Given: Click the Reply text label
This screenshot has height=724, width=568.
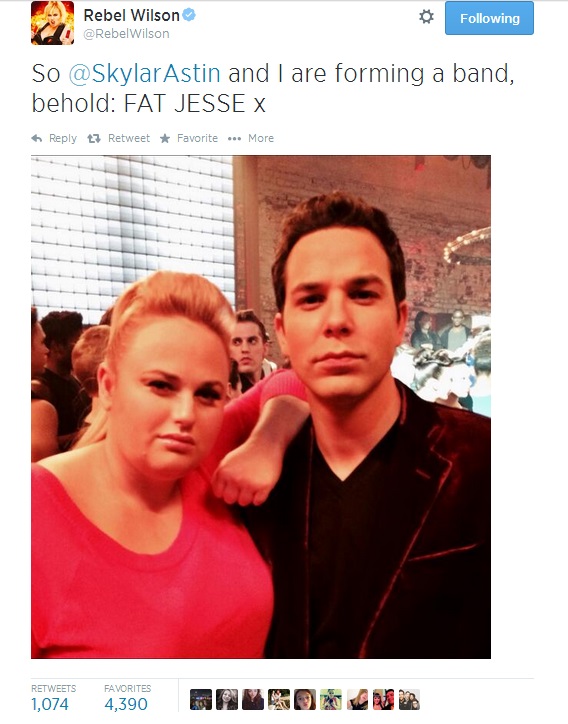Looking at the screenshot, I should point(63,139).
